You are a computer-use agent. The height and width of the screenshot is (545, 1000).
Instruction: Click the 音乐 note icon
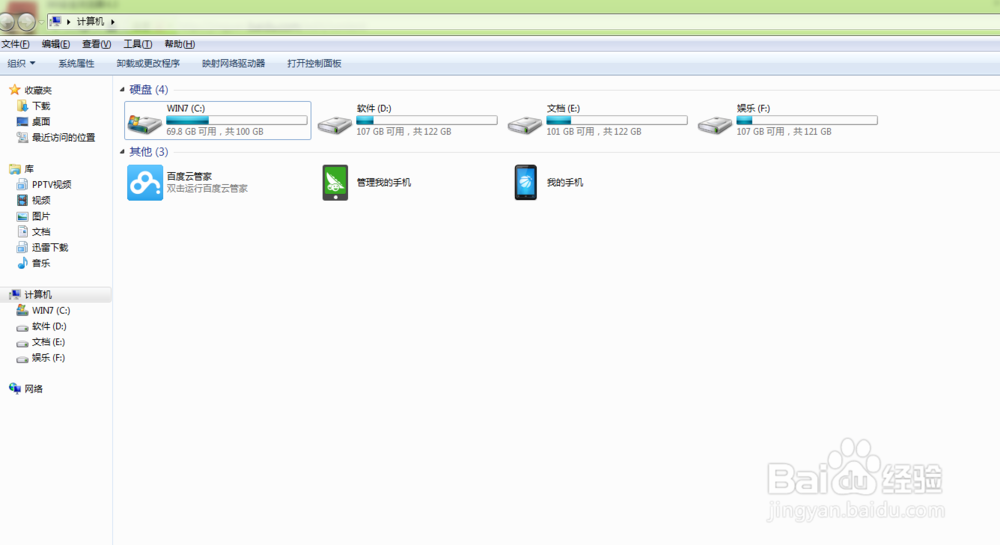[x=23, y=263]
